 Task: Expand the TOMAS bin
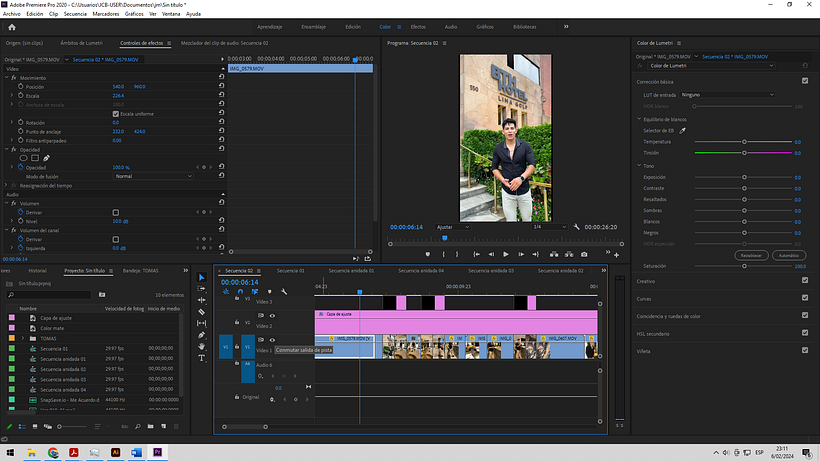coord(23,339)
